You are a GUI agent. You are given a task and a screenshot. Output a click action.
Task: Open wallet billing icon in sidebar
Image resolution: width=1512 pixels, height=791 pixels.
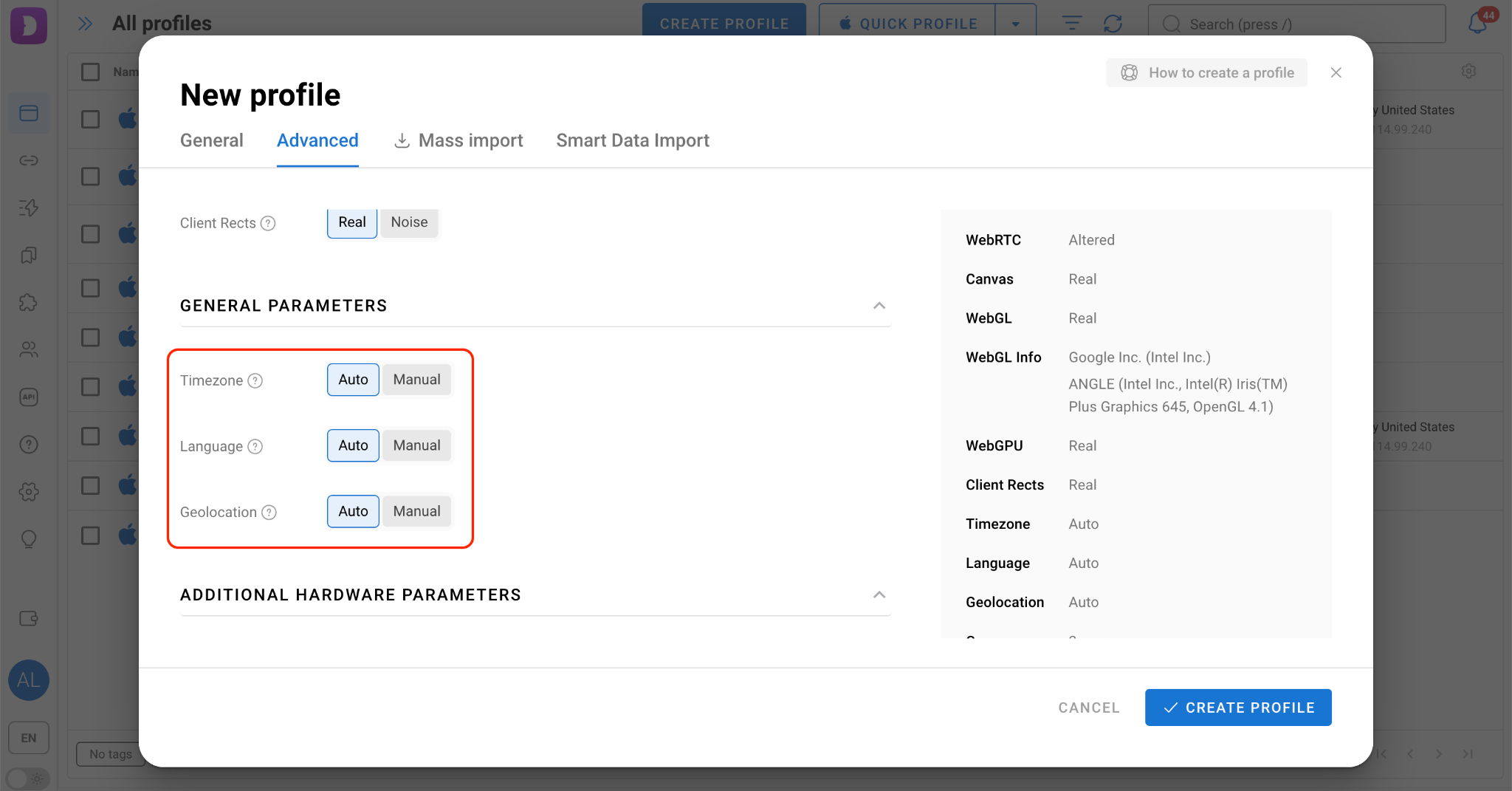click(x=29, y=618)
